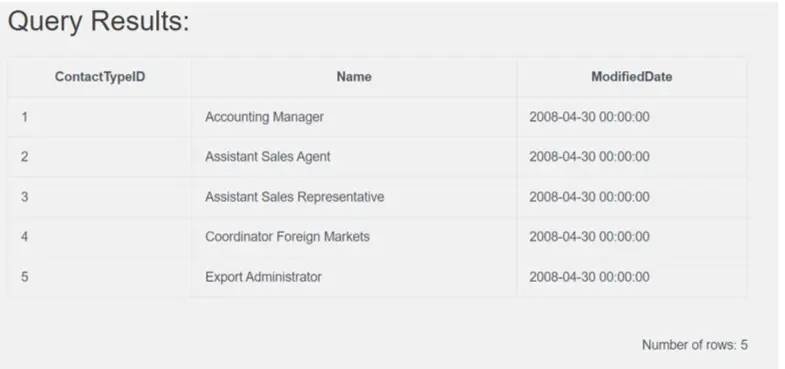785x369 pixels.
Task: Click the ModifiedDate for Export Administrator row
Action: tap(632, 277)
